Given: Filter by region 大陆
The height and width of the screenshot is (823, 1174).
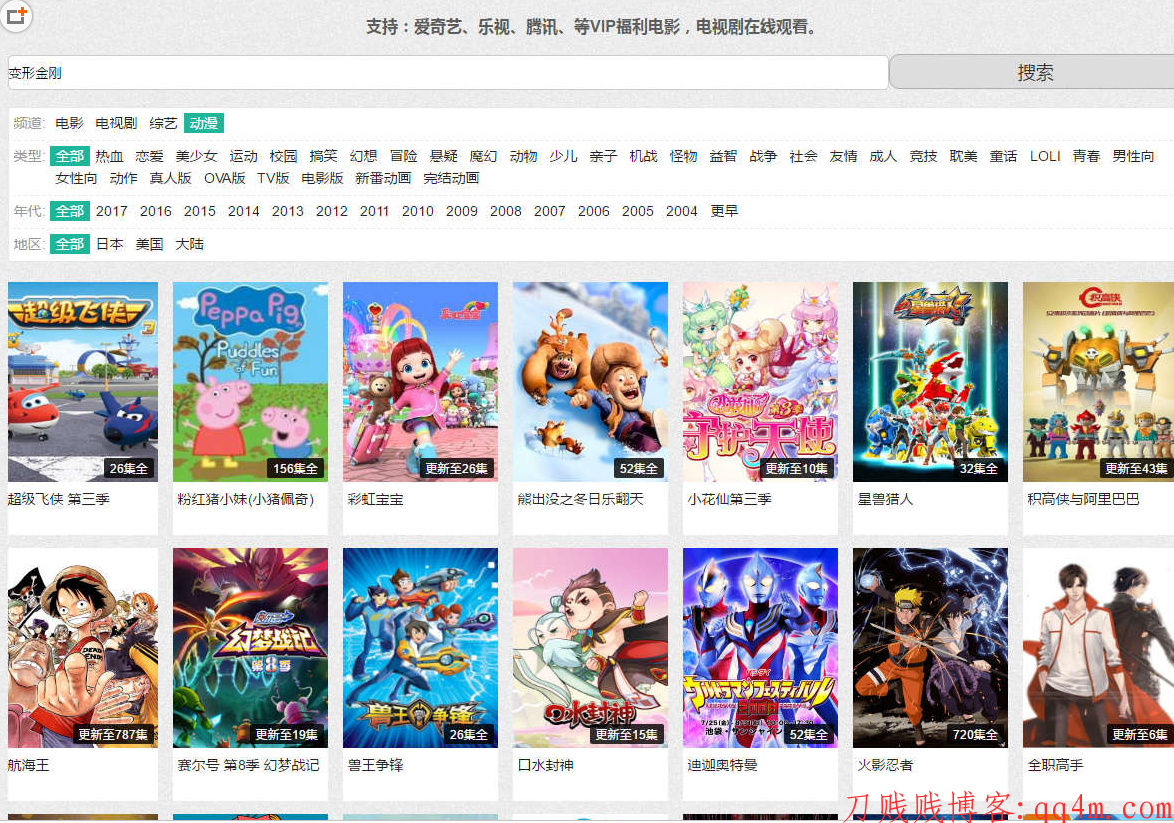Looking at the screenshot, I should [x=189, y=244].
